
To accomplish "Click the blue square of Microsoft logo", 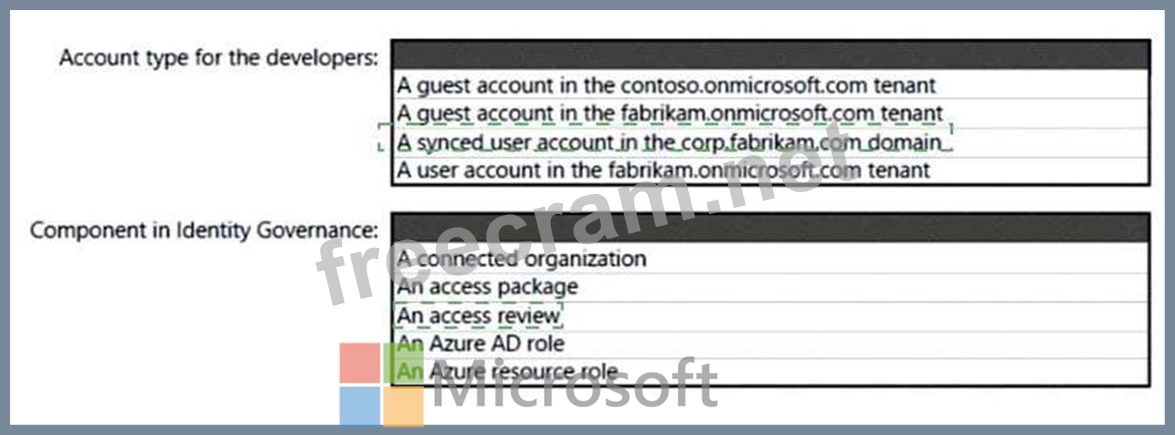I will tap(358, 407).
